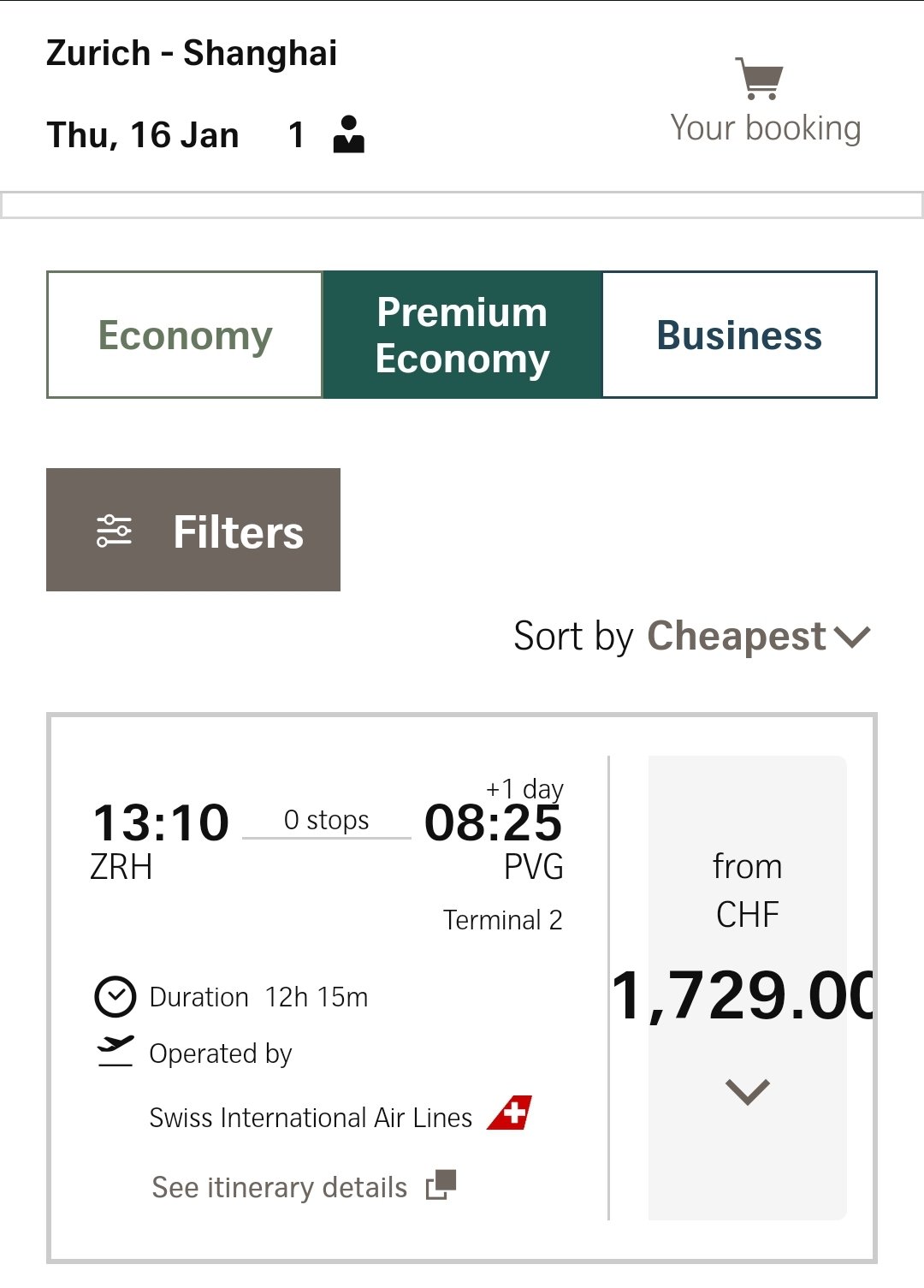Expand the fare chevron under CHF 1,729.00
Viewport: 924px width, 1288px height.
click(747, 1091)
